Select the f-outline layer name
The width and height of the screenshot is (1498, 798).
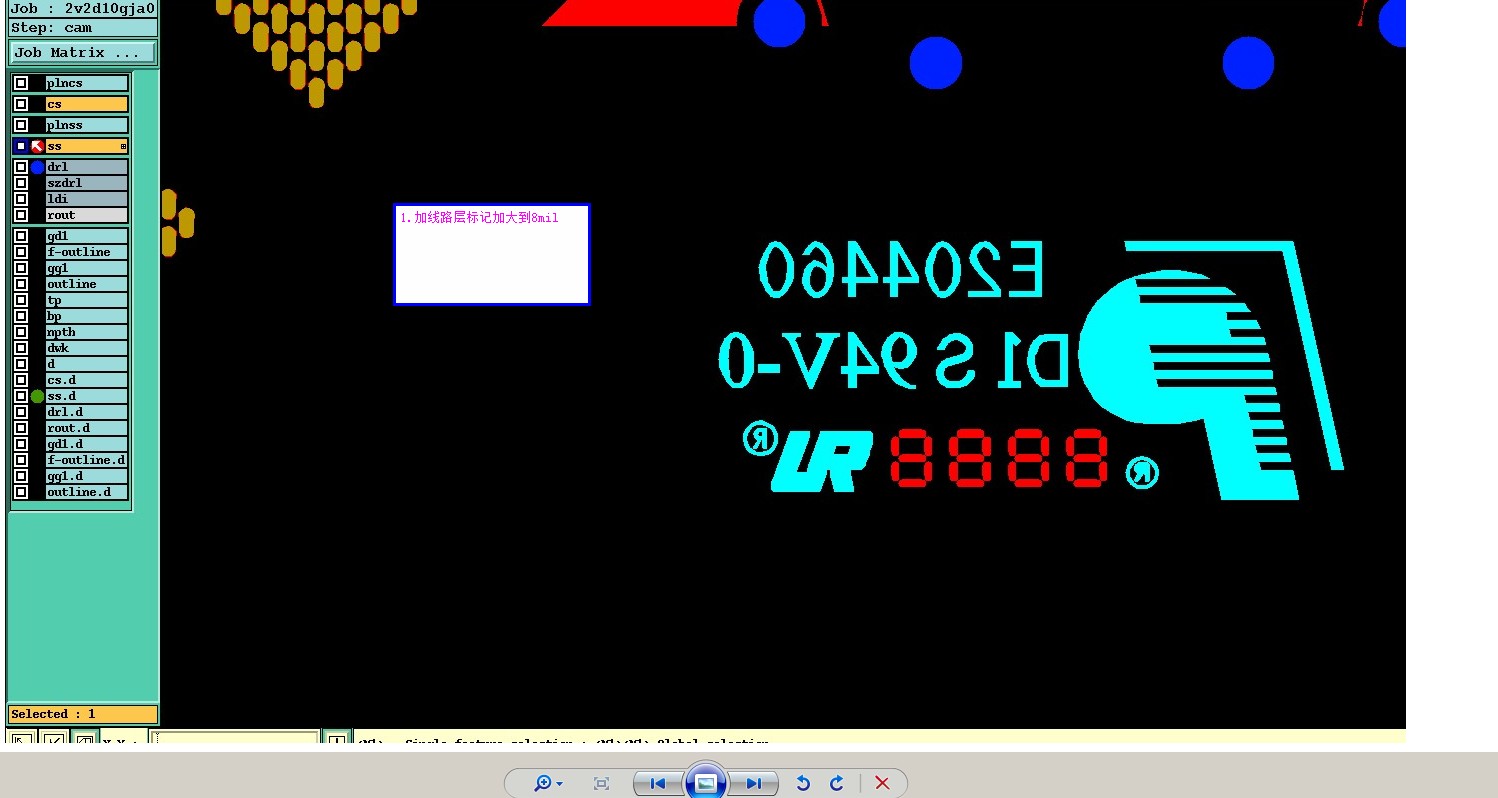87,252
